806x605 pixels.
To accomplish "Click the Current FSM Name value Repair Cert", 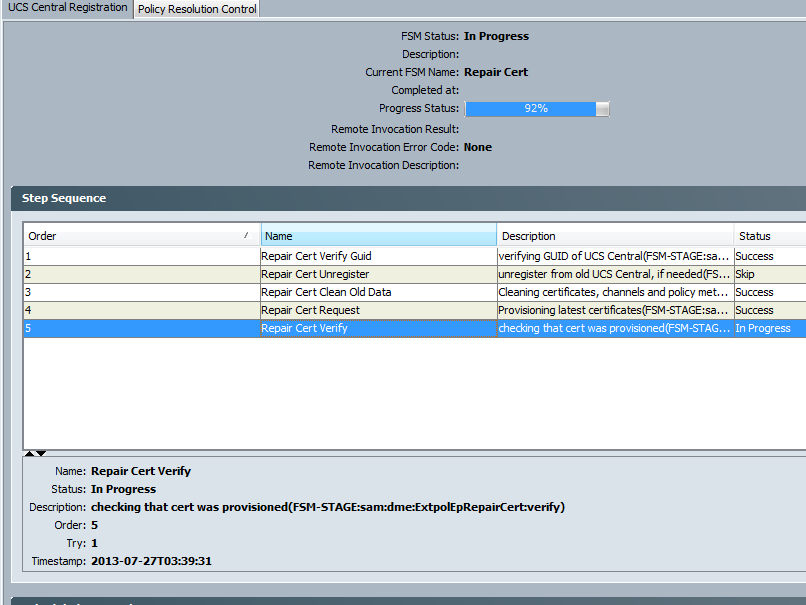I will (x=496, y=72).
